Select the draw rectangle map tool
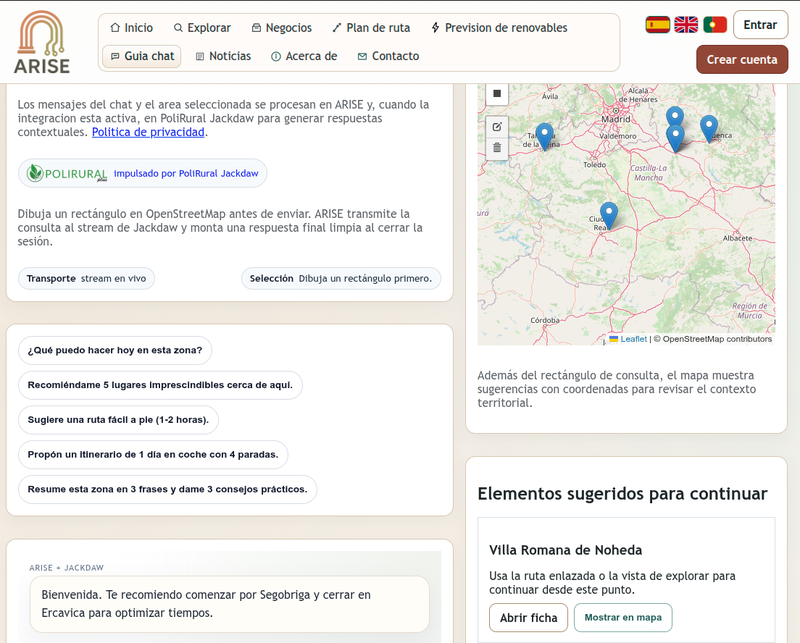 [x=497, y=95]
